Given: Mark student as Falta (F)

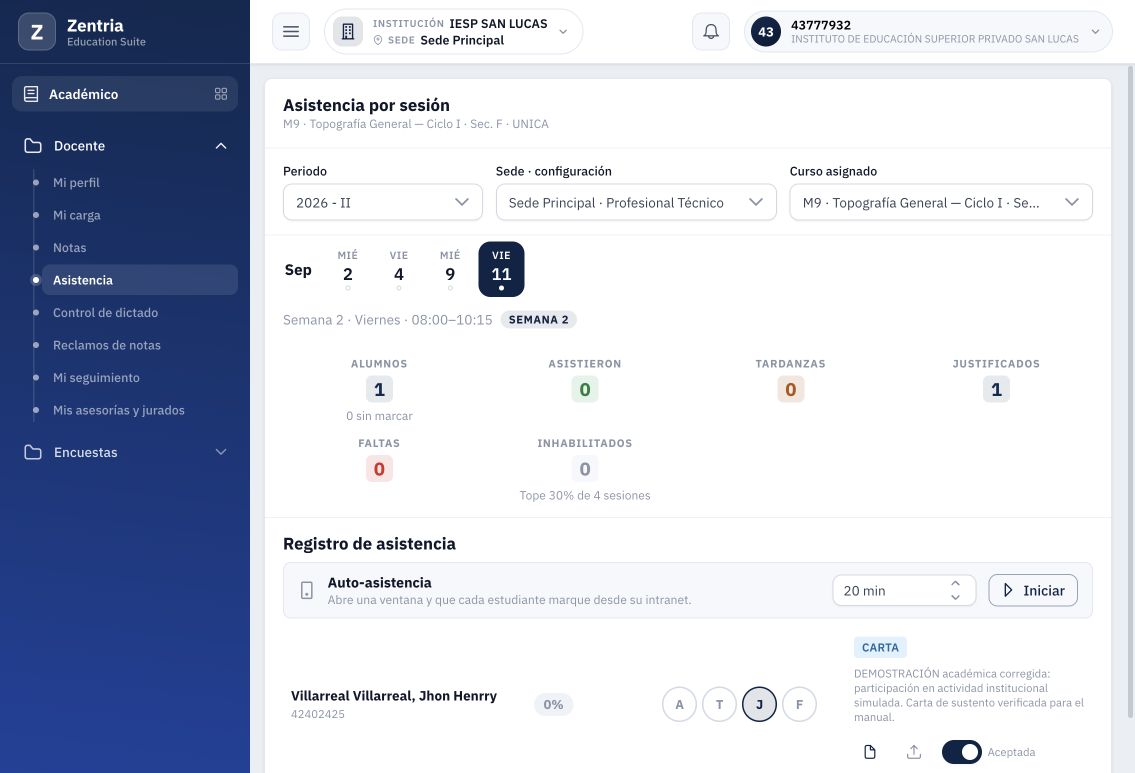Looking at the screenshot, I should (x=799, y=704).
